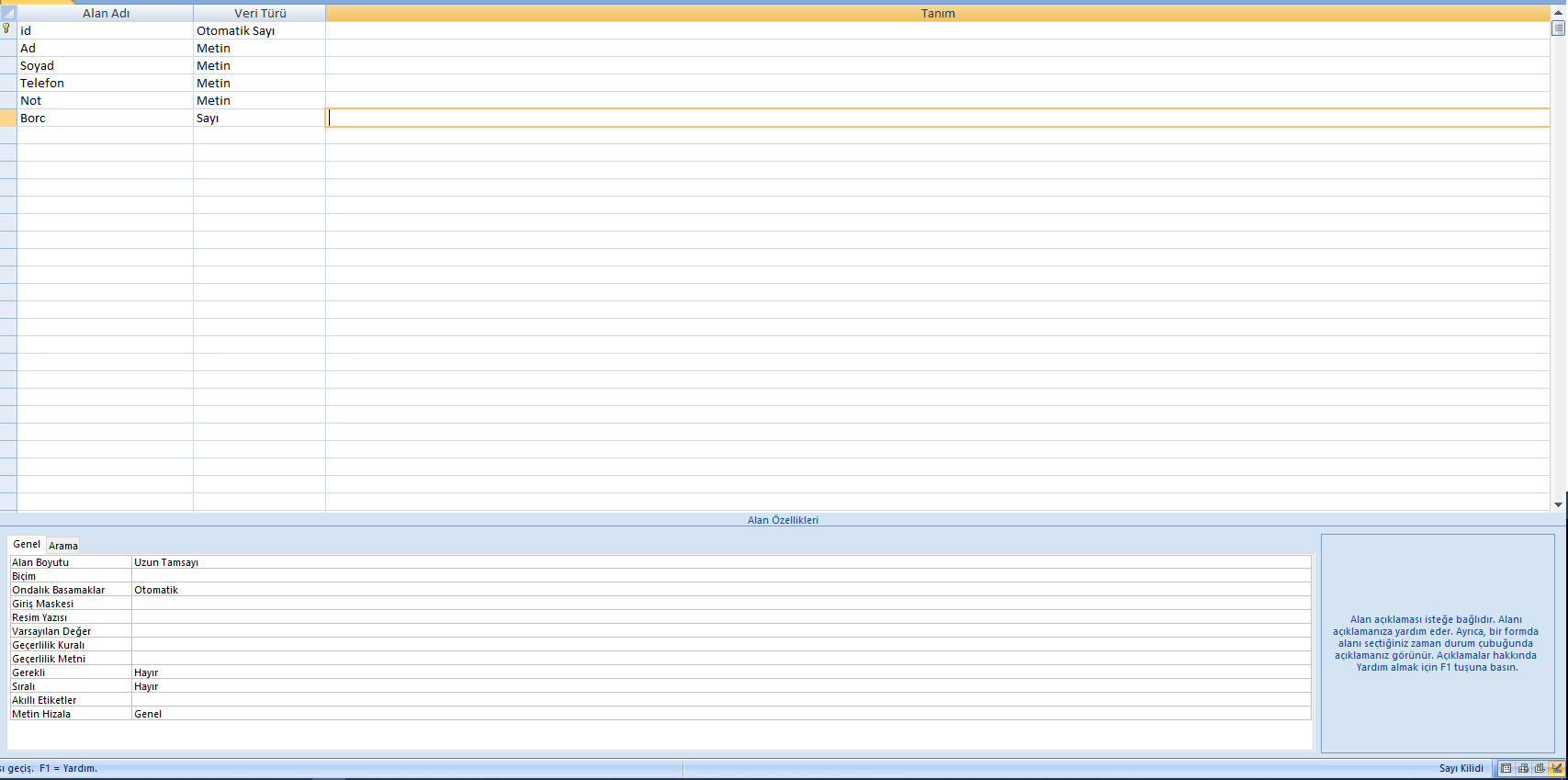The width and height of the screenshot is (1568, 780).
Task: Click the Metin Hizala property label
Action: click(x=41, y=714)
